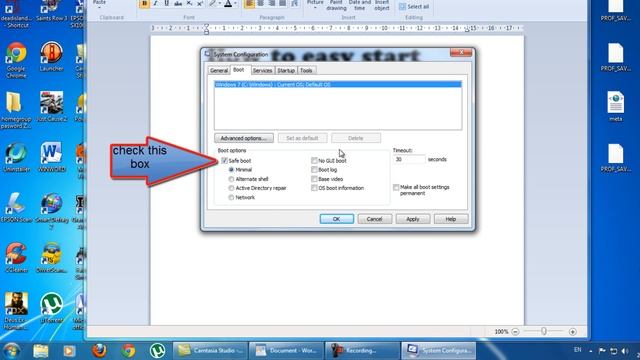Select Alternate shell radio option

click(x=231, y=179)
